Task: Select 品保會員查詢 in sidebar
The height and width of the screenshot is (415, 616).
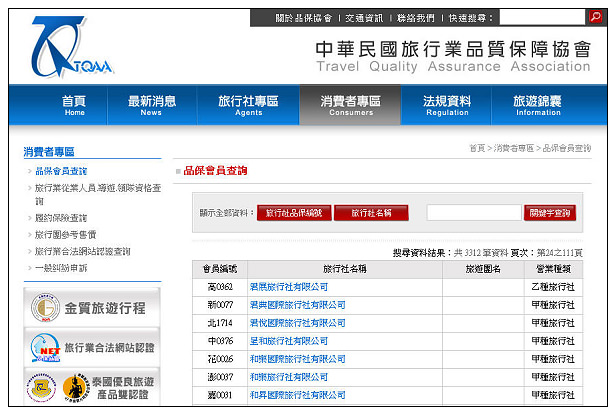Action: (x=61, y=171)
